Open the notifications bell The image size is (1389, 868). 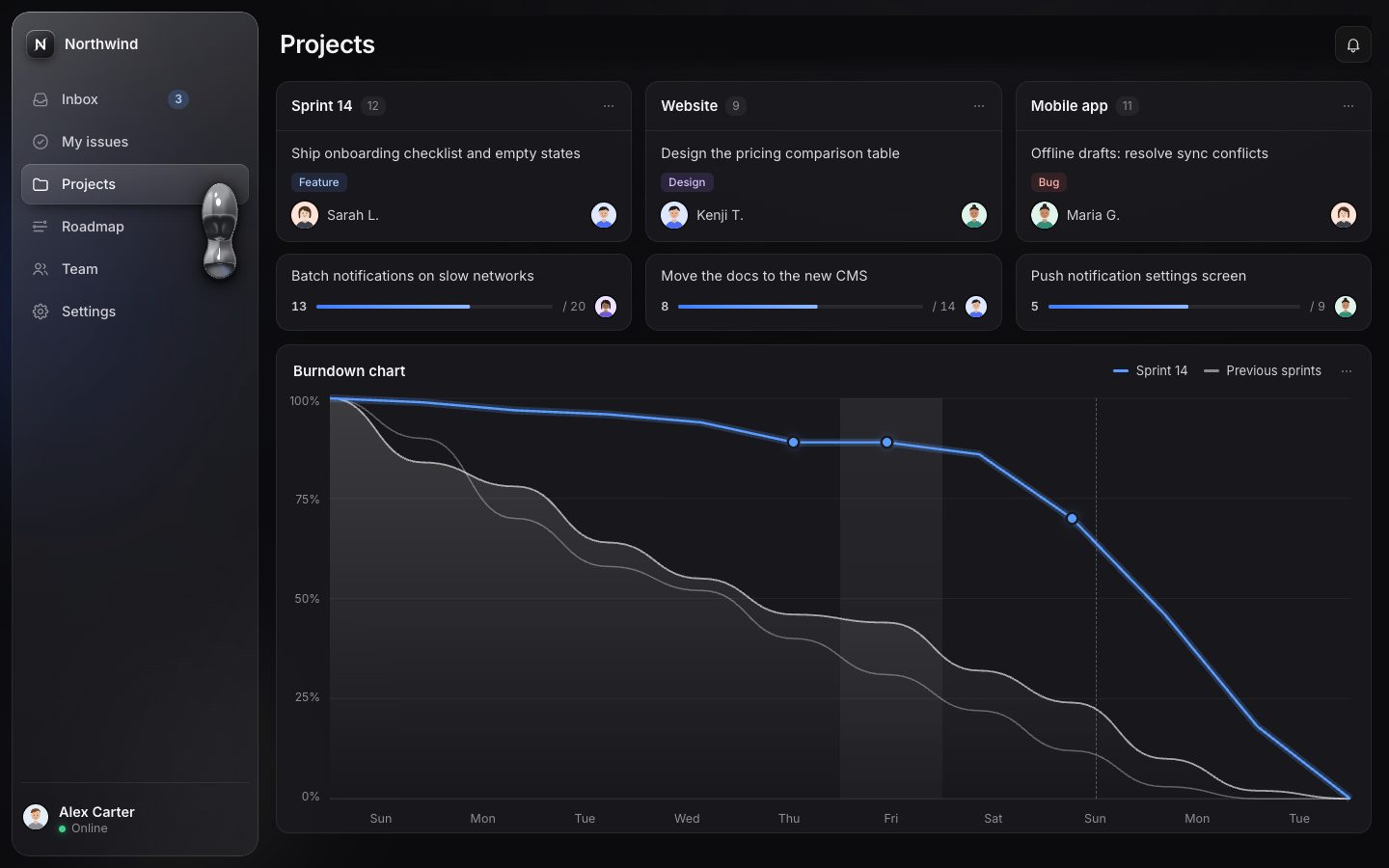point(1352,45)
